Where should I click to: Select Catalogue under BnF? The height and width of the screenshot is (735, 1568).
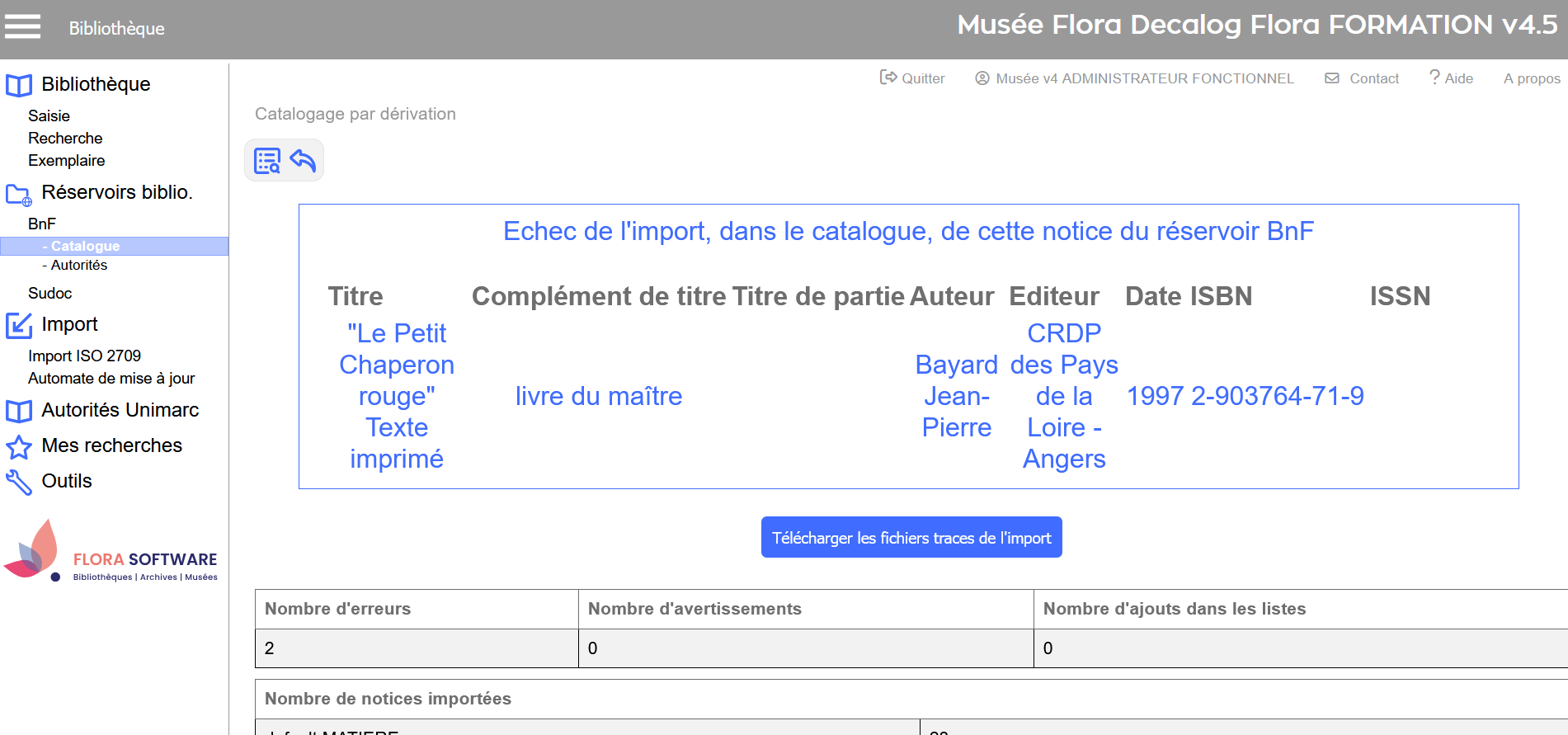(x=85, y=246)
